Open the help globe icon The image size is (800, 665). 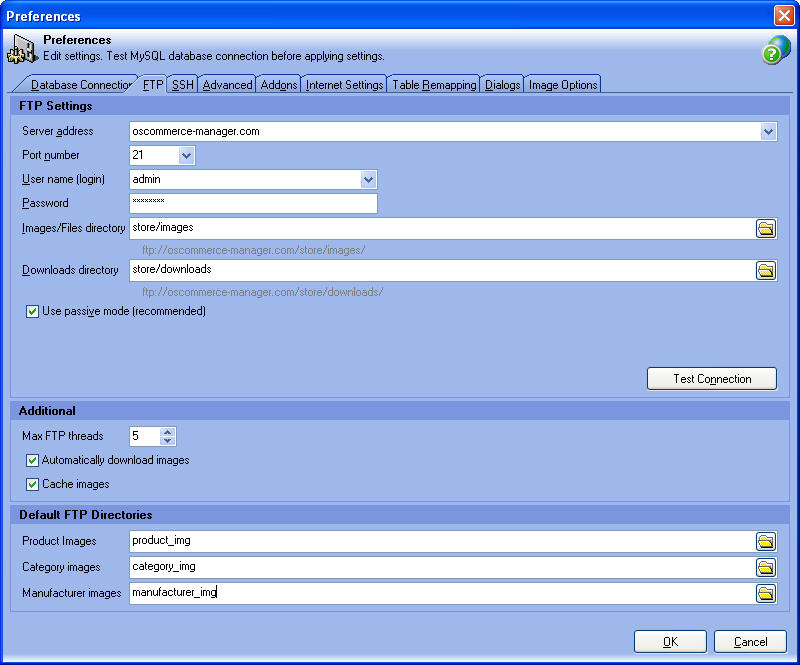pos(775,50)
